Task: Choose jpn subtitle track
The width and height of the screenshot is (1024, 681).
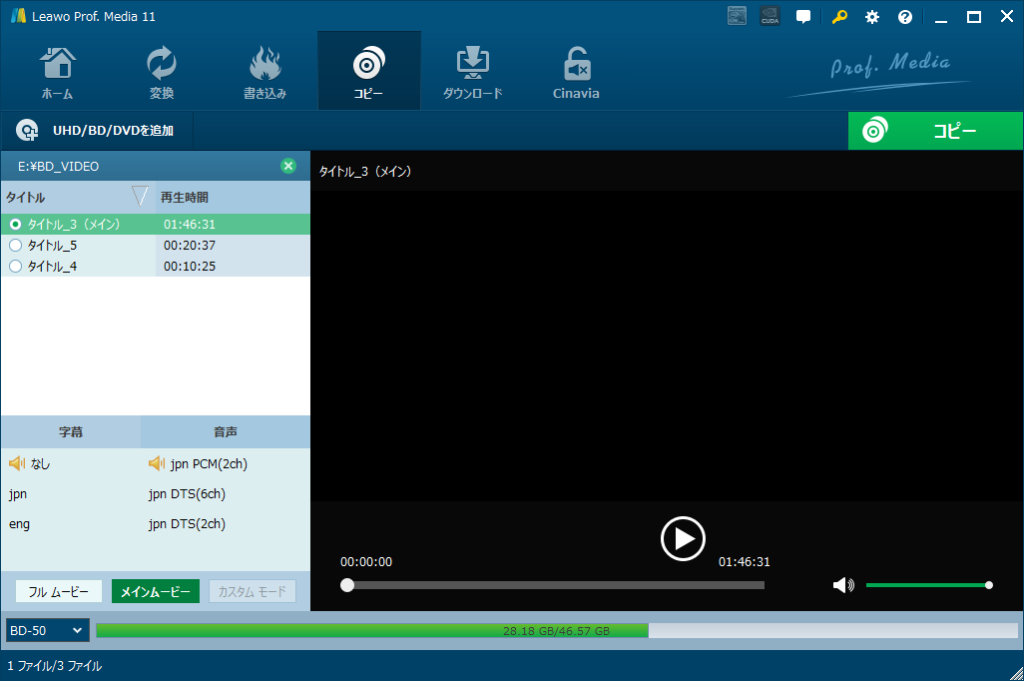Action: [x=18, y=494]
